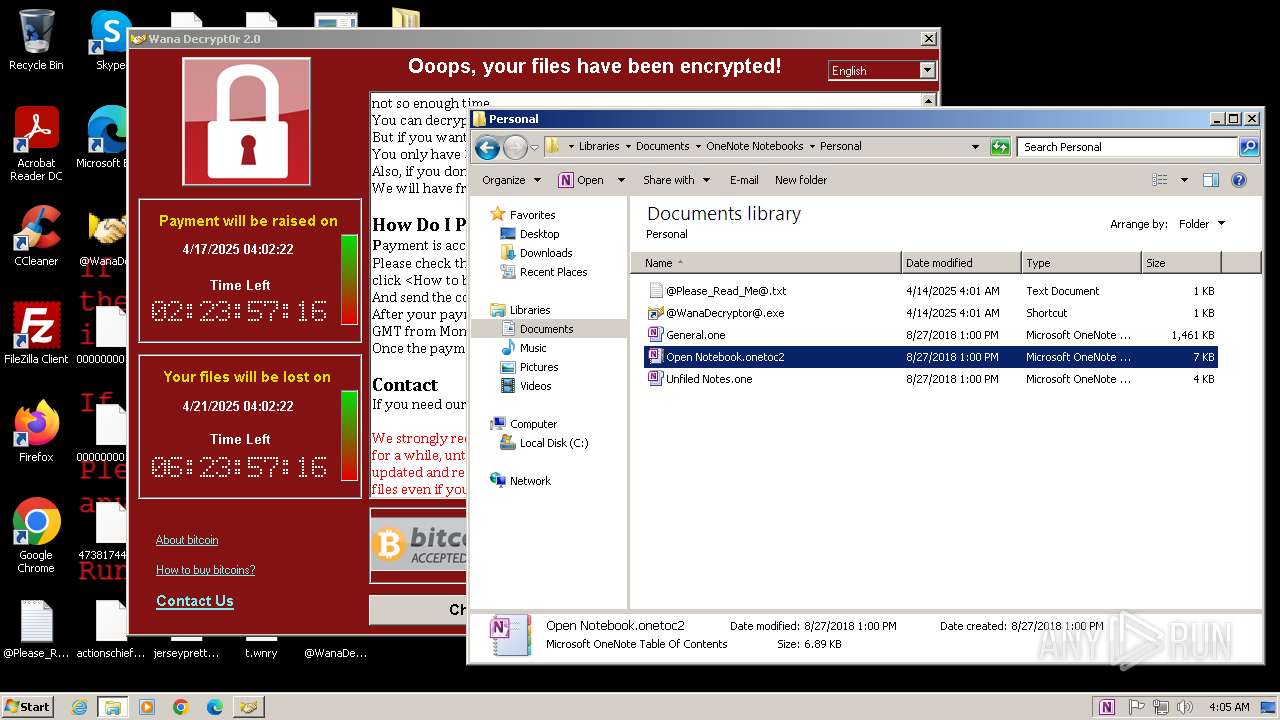This screenshot has height=720, width=1280.
Task: Launch Firefox from the desktop
Action: 36,432
